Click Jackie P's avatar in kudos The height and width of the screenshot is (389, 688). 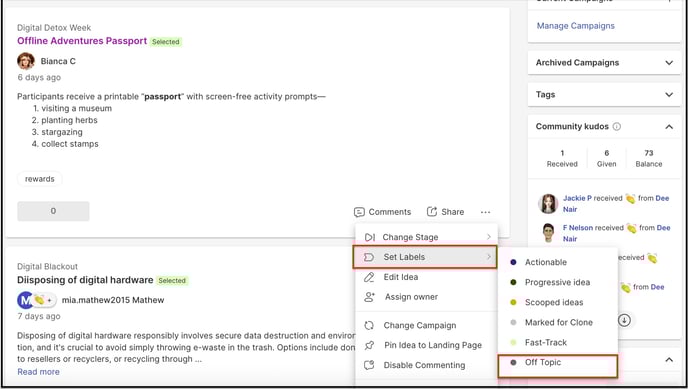click(548, 203)
